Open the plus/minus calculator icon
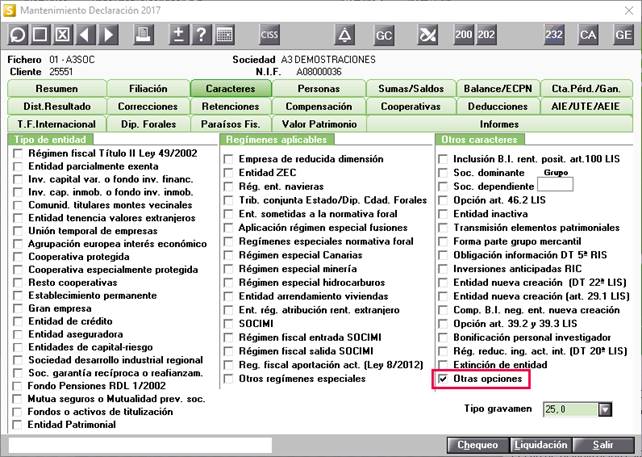This screenshot has height=457, width=642. (179, 35)
